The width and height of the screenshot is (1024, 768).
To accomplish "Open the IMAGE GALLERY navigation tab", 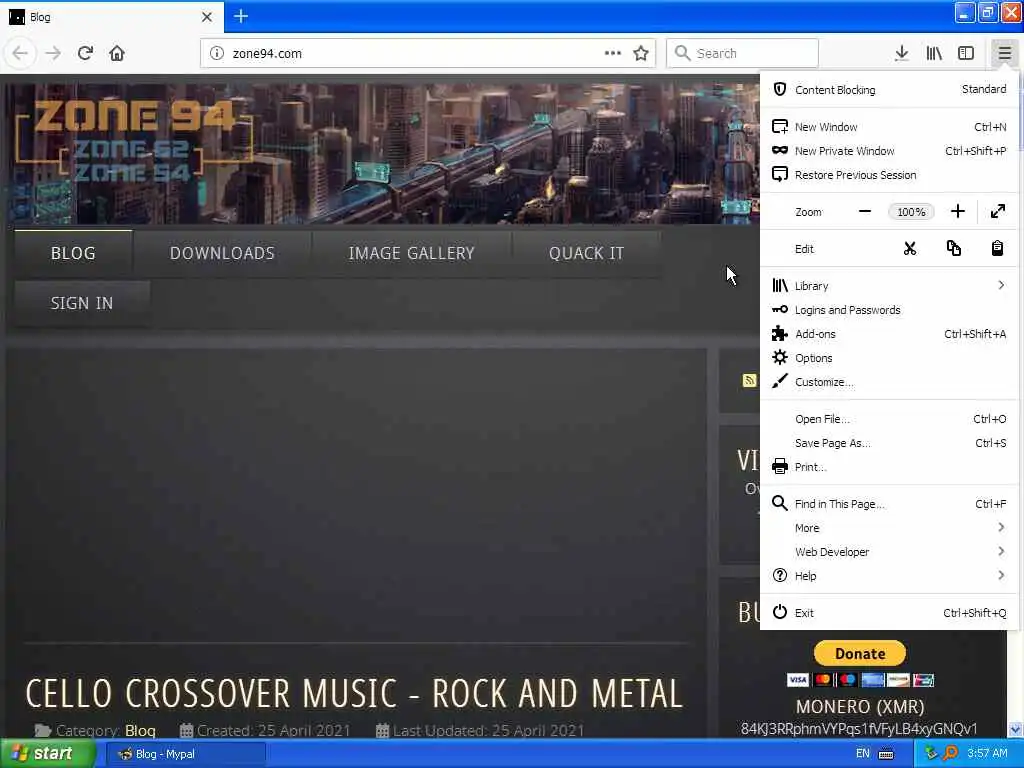I will 411,253.
